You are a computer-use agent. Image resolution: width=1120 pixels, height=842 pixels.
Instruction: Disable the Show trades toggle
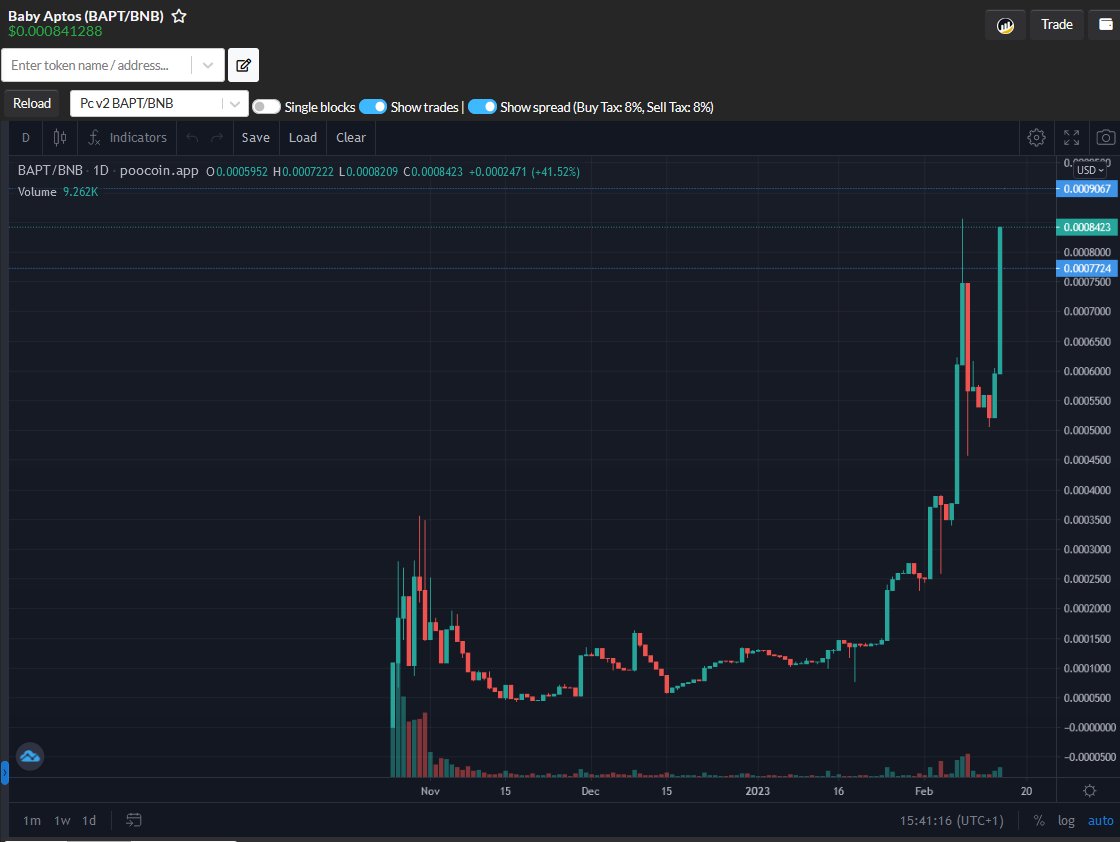click(373, 105)
